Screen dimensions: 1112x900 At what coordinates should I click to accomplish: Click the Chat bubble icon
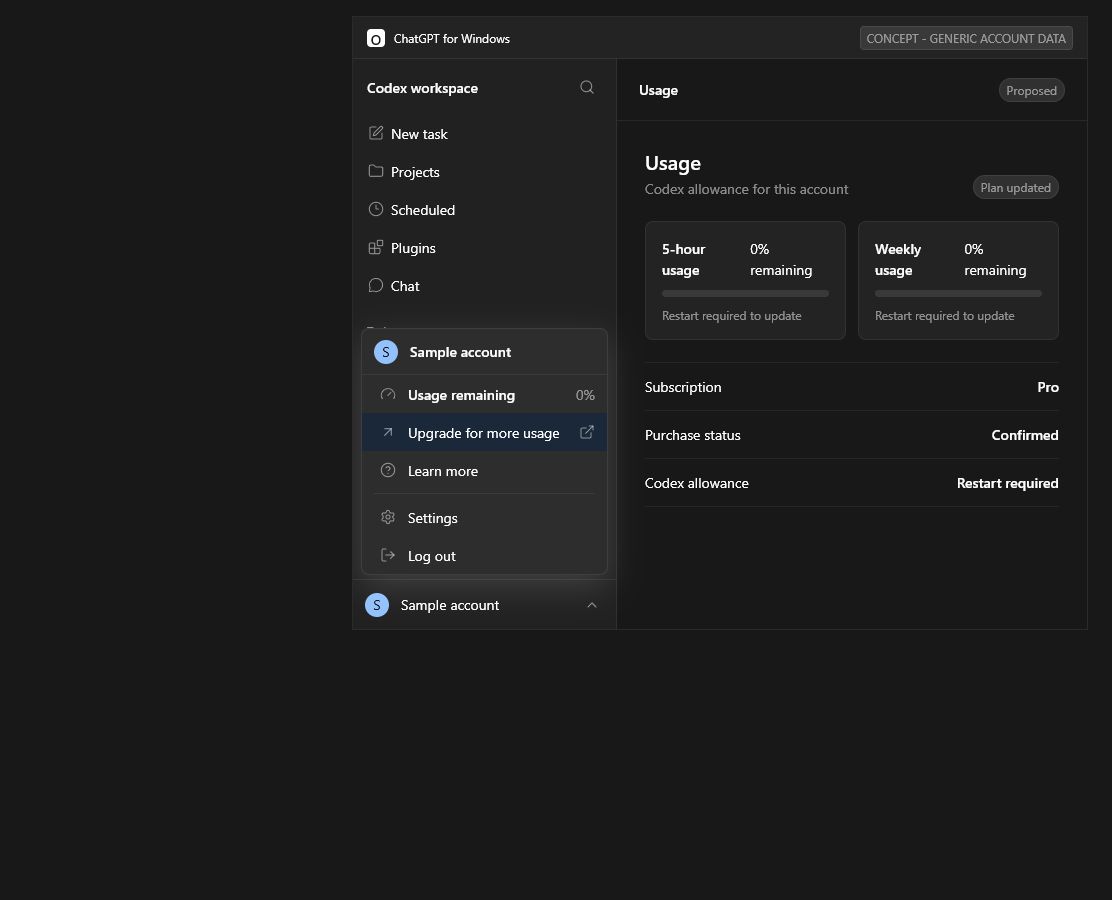[376, 285]
